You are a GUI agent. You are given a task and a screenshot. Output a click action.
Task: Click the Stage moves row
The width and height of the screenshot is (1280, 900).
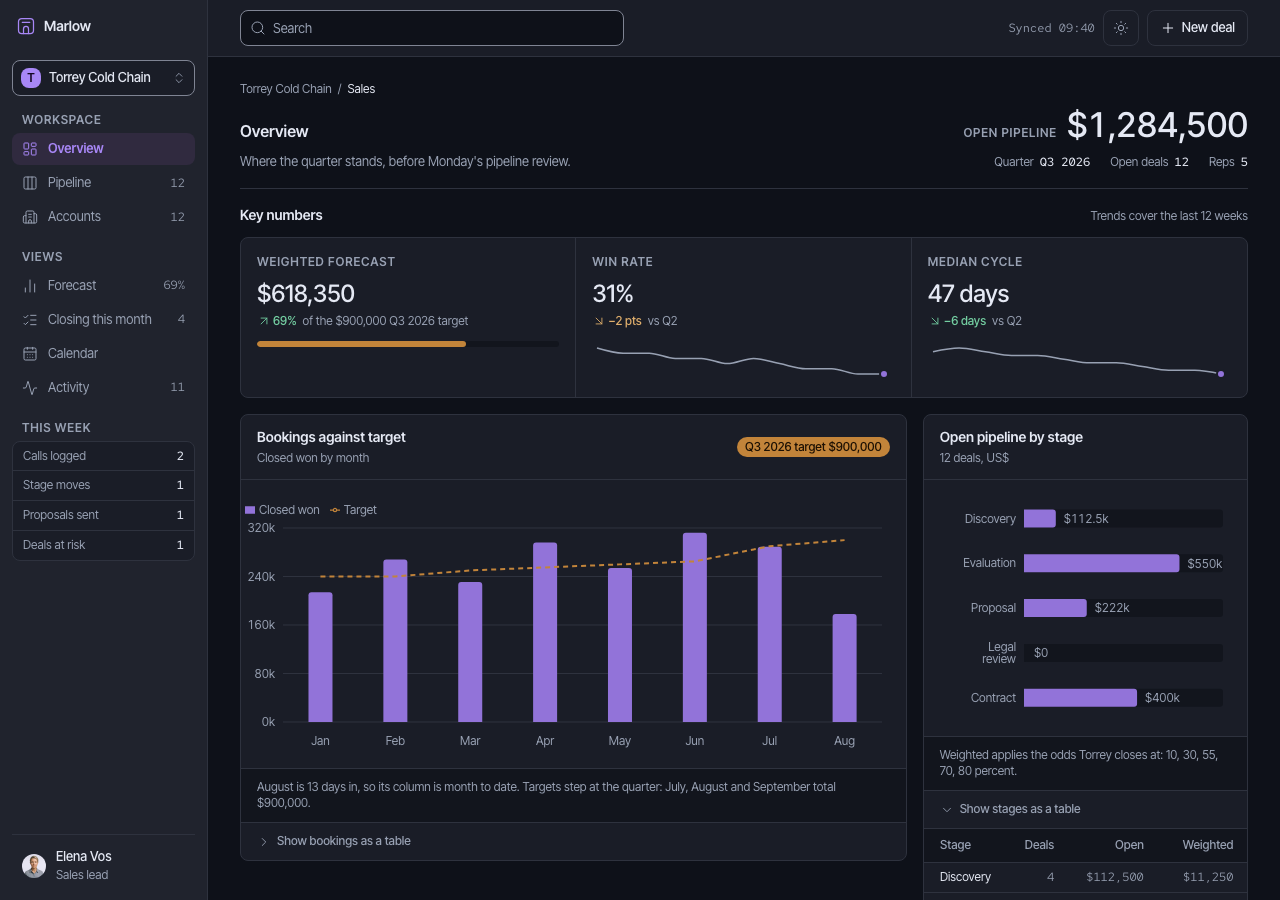[x=103, y=486]
